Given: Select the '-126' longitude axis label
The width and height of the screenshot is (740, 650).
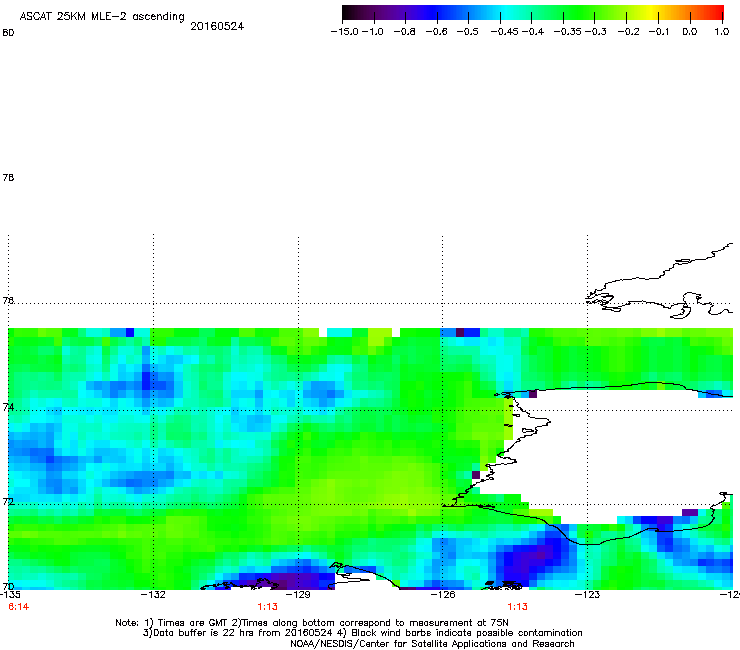Looking at the screenshot, I should click(x=443, y=594).
